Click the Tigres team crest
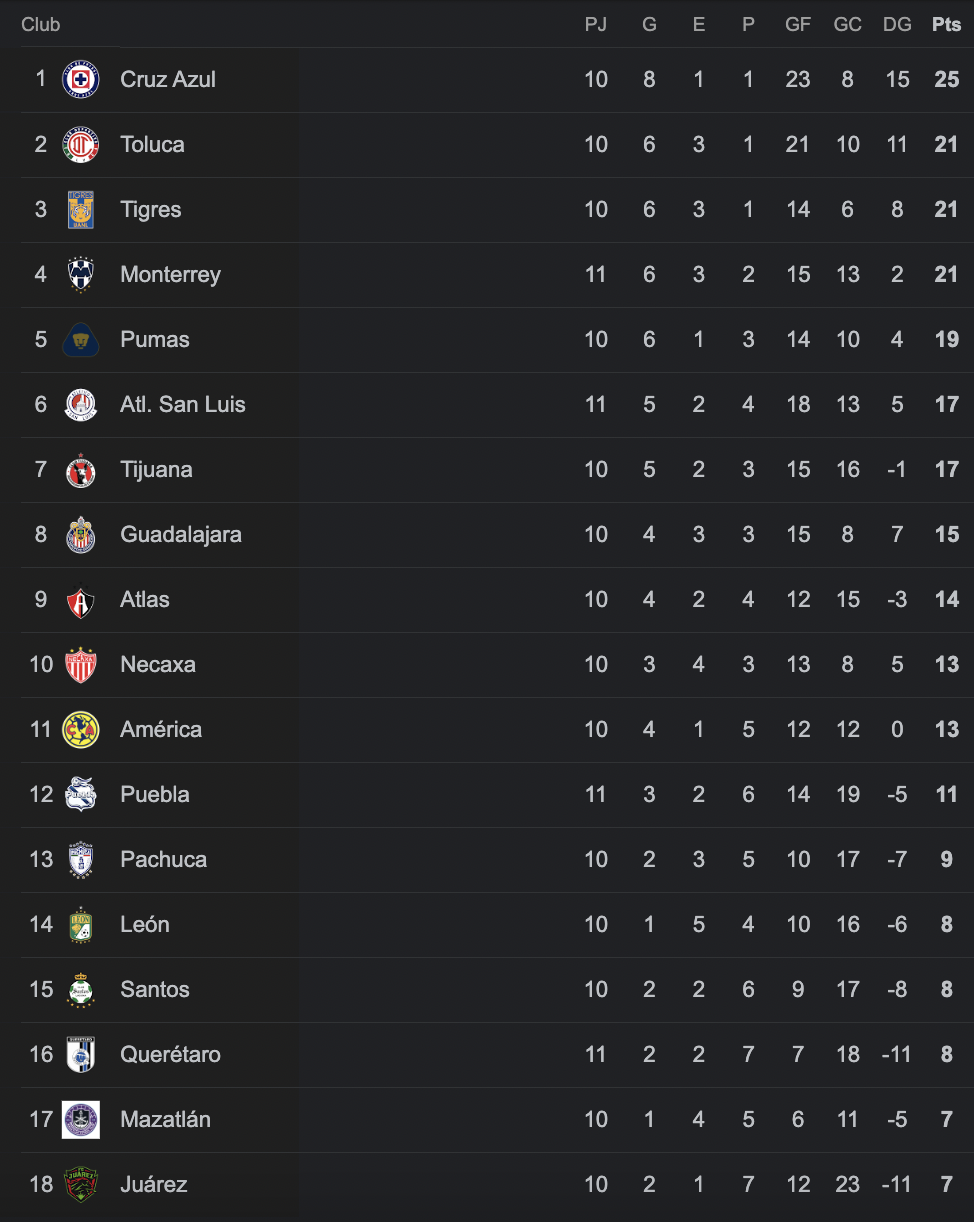The image size is (974, 1222). coord(81,210)
